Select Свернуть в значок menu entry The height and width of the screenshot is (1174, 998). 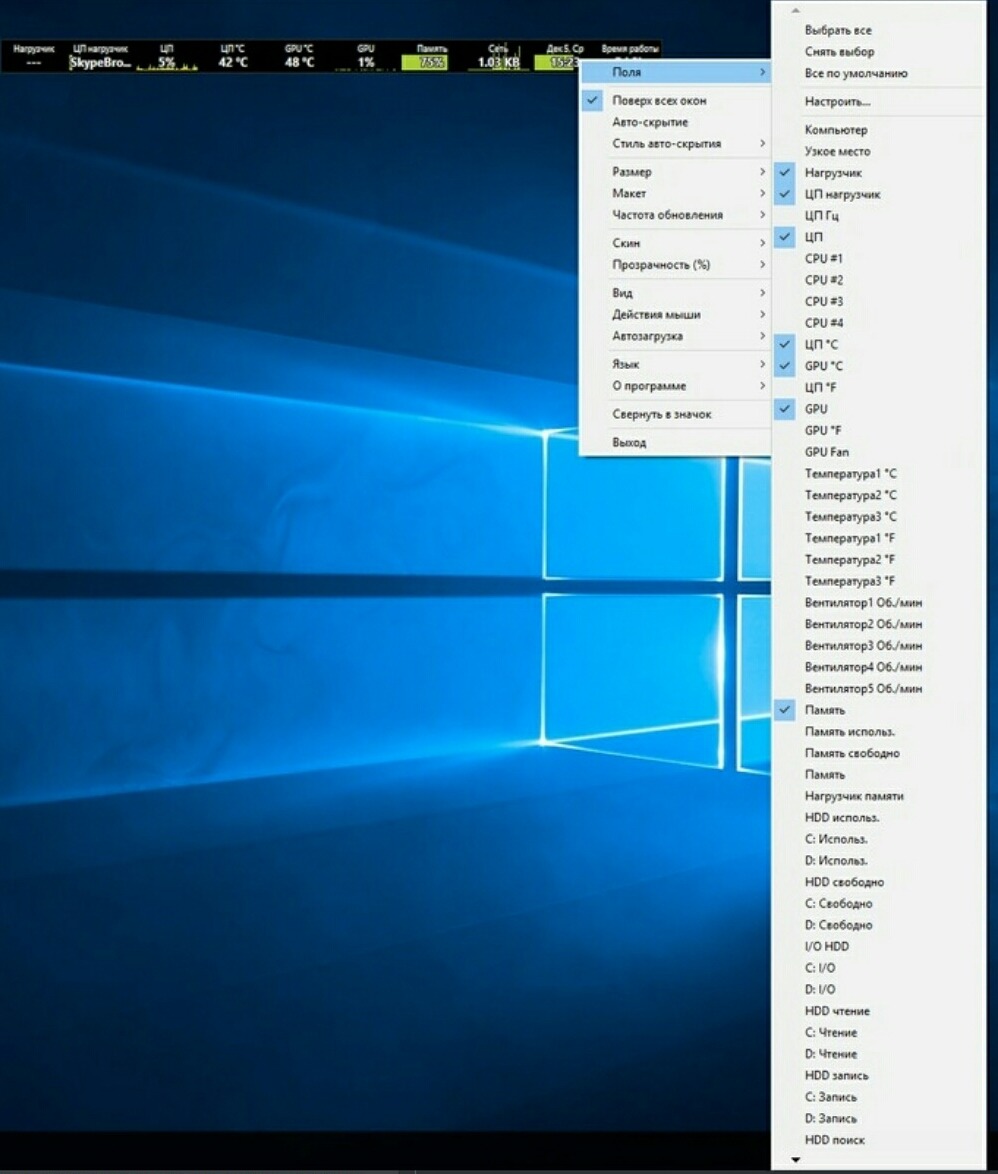[x=661, y=414]
